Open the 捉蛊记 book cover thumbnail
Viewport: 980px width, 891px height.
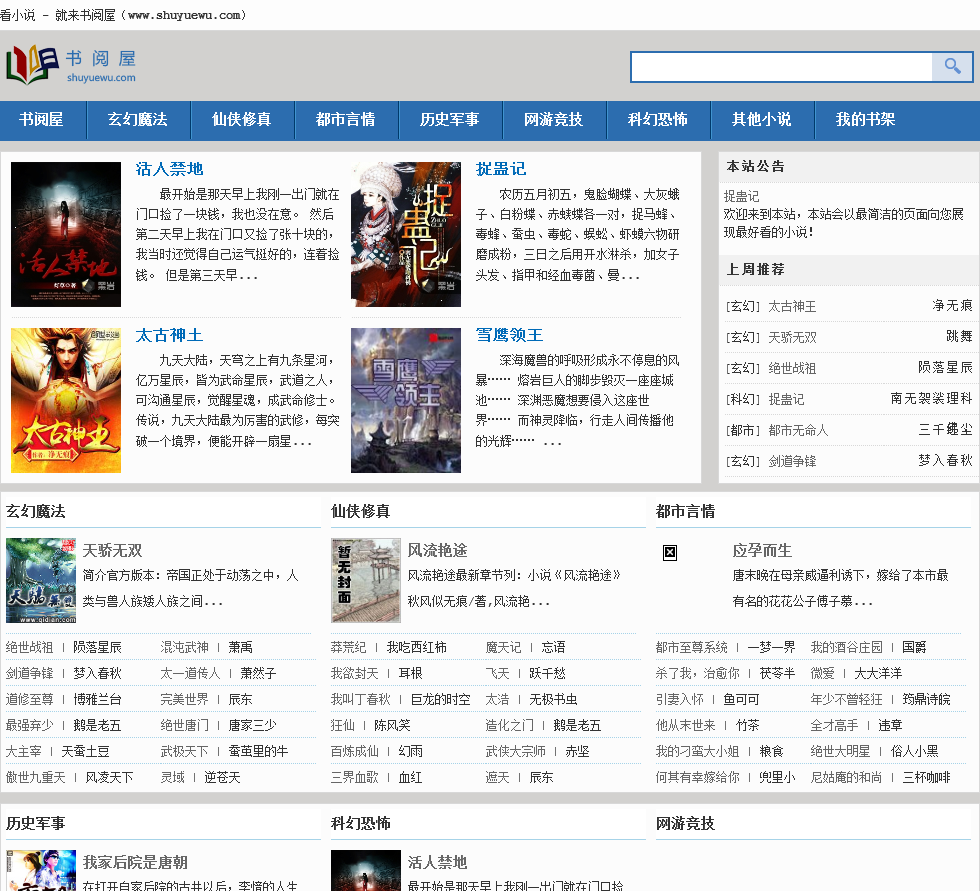click(406, 234)
